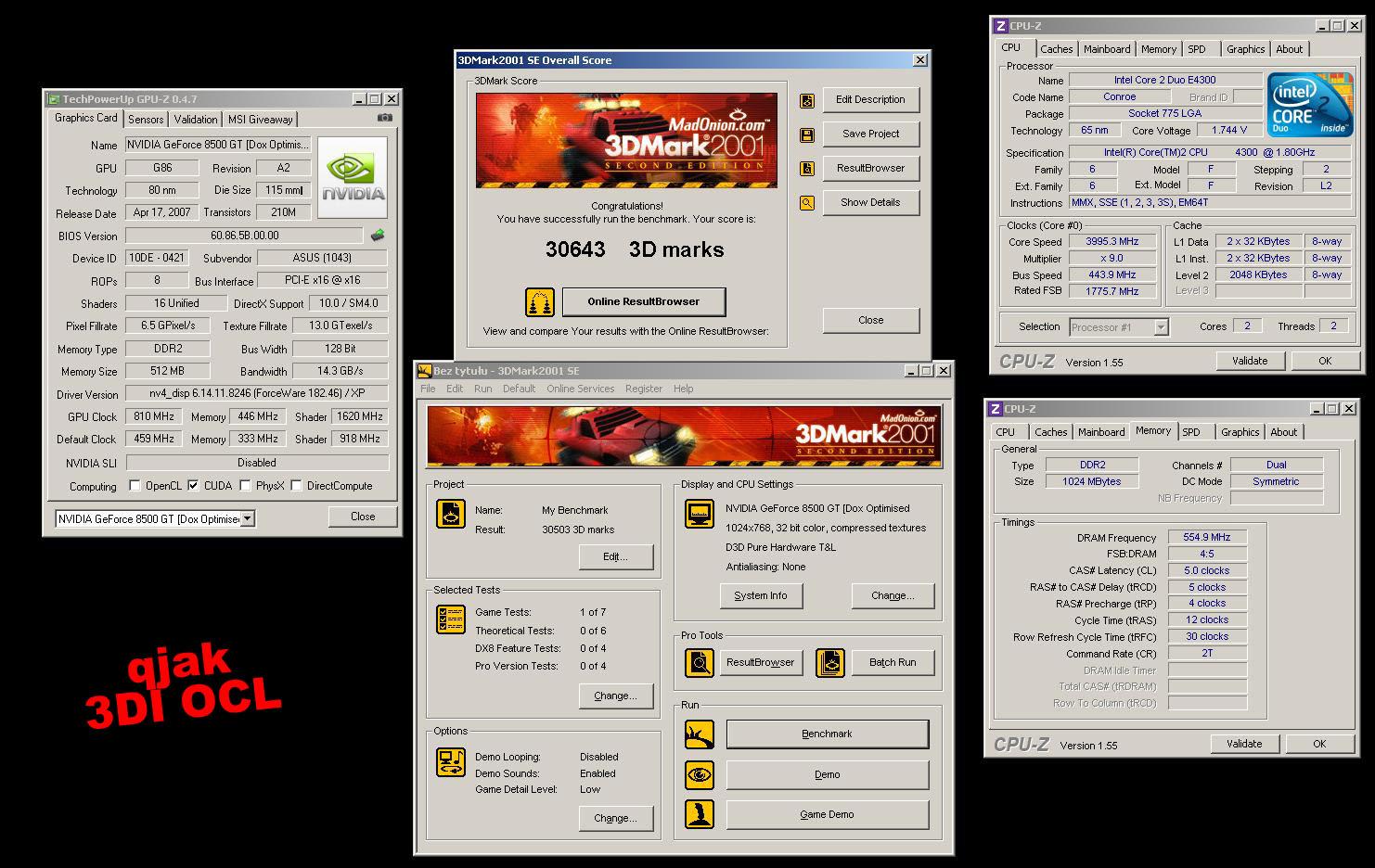1375x868 pixels.
Task: Click the Online ResultBrowser button
Action: pos(643,301)
